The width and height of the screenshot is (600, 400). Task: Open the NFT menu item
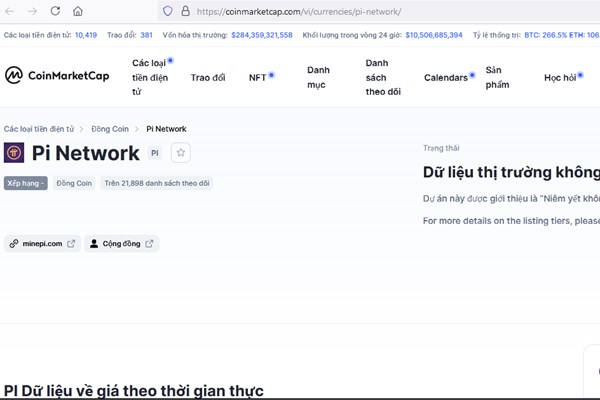[x=258, y=77]
